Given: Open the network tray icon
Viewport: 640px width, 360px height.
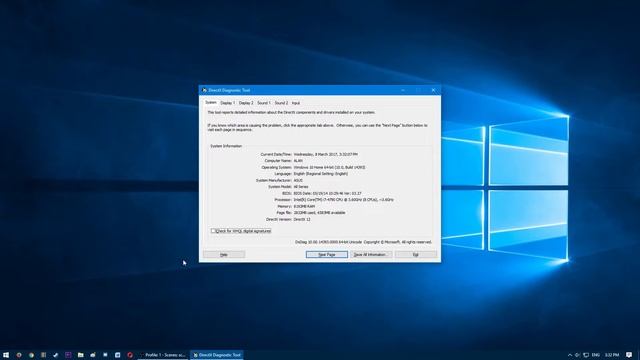Looking at the screenshot, I should [586, 355].
